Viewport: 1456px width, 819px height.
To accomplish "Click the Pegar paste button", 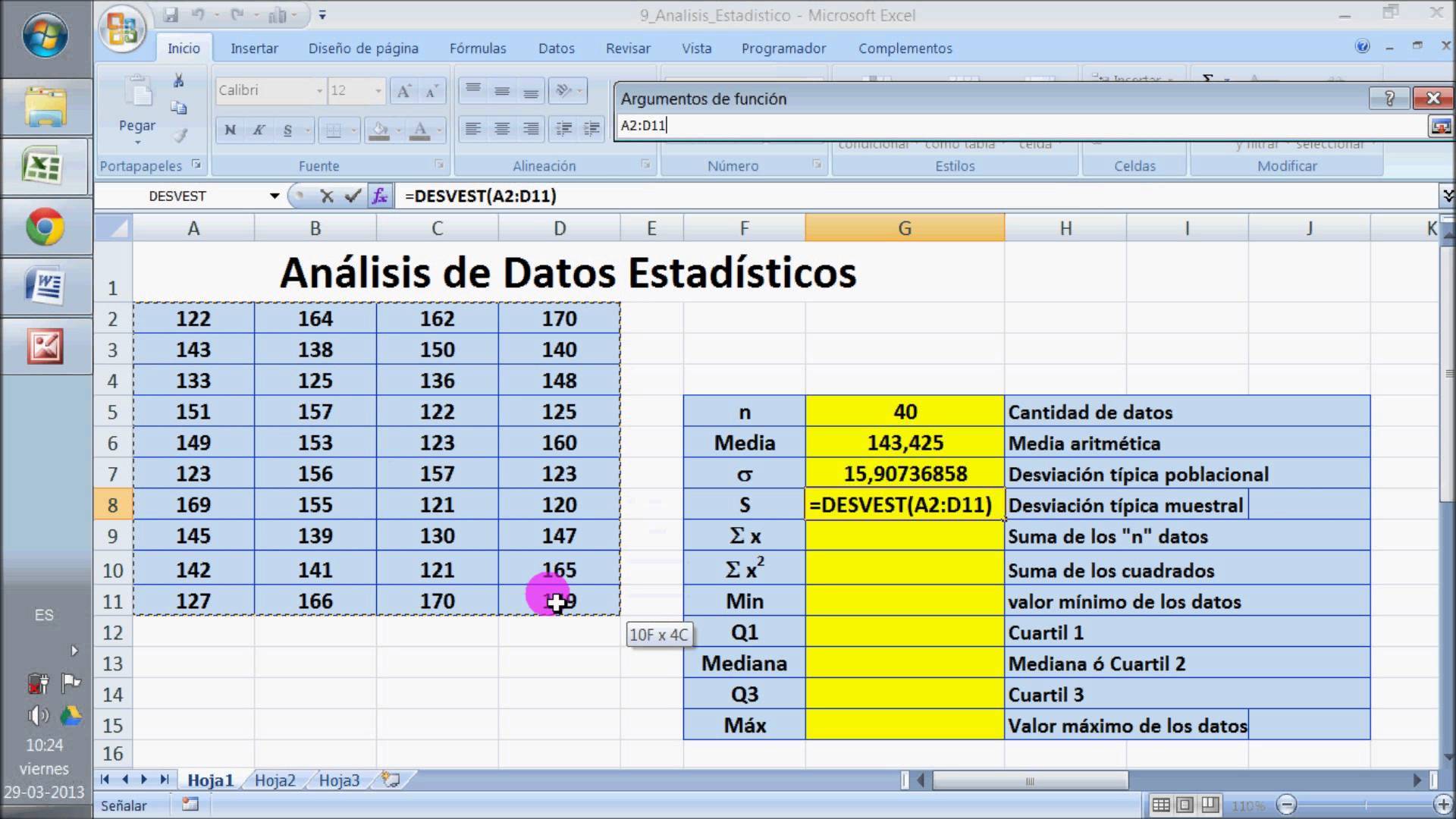I will pyautogui.click(x=137, y=106).
